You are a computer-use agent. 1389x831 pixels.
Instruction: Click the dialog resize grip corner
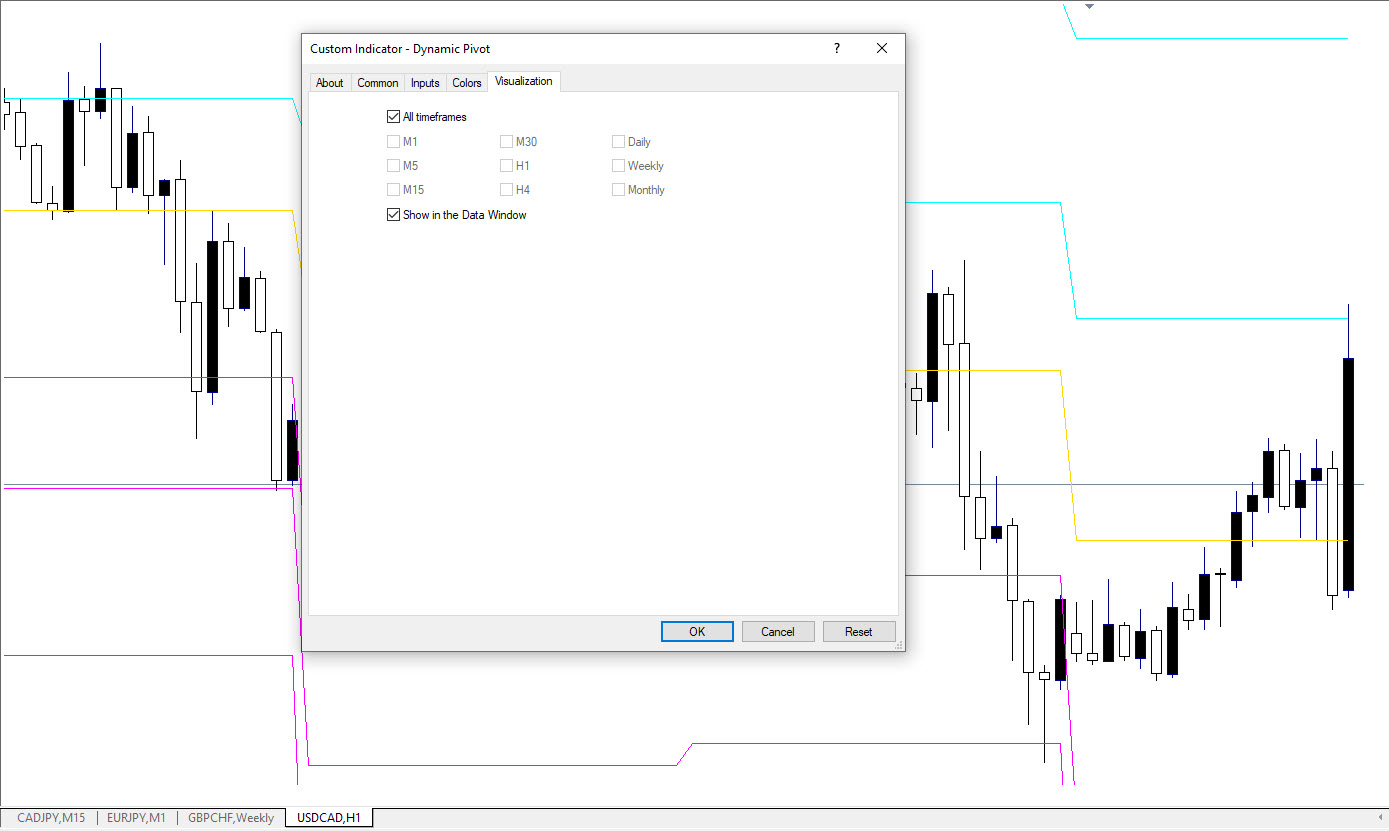point(897,645)
